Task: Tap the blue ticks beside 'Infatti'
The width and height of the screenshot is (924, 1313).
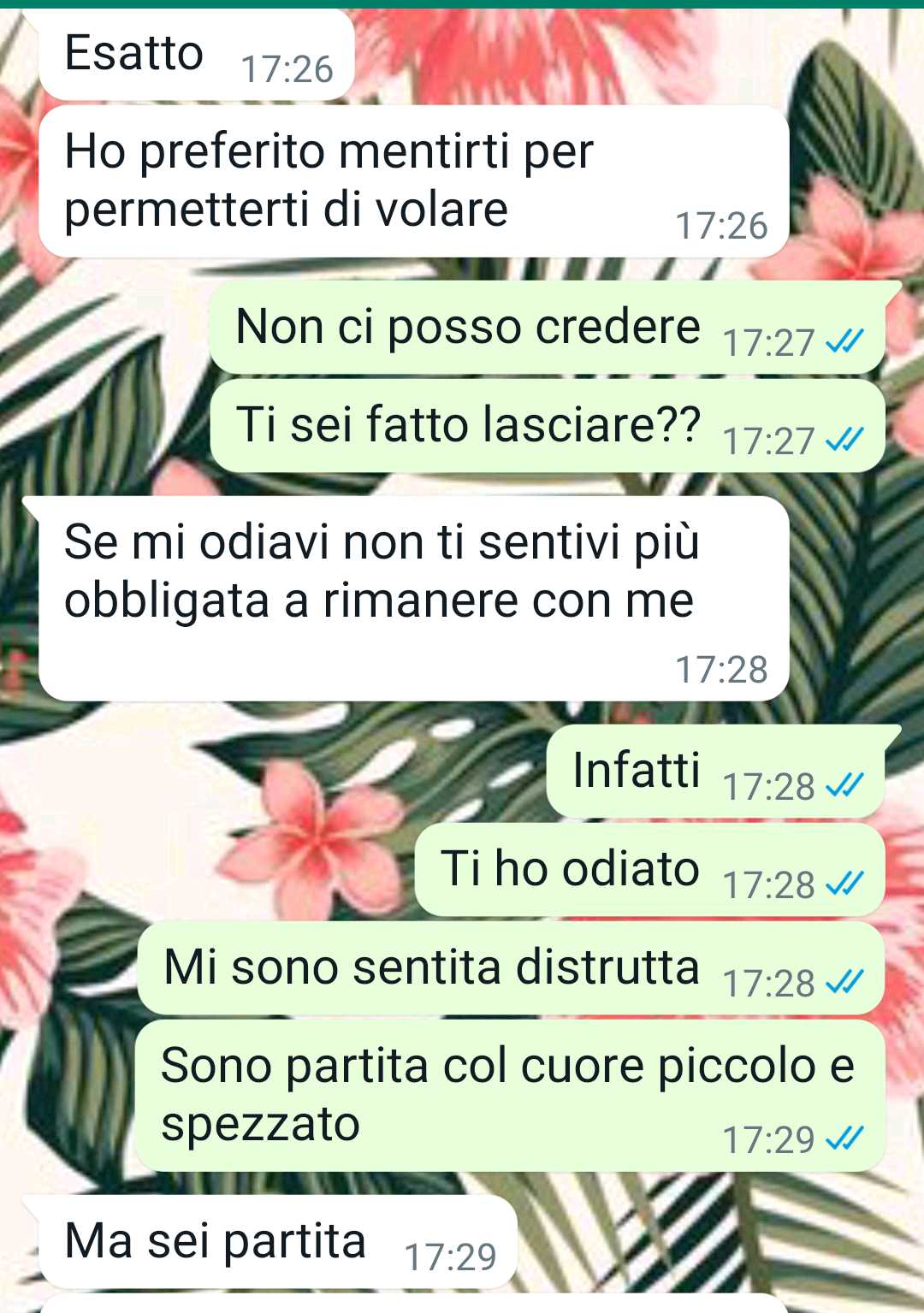Action: (844, 785)
